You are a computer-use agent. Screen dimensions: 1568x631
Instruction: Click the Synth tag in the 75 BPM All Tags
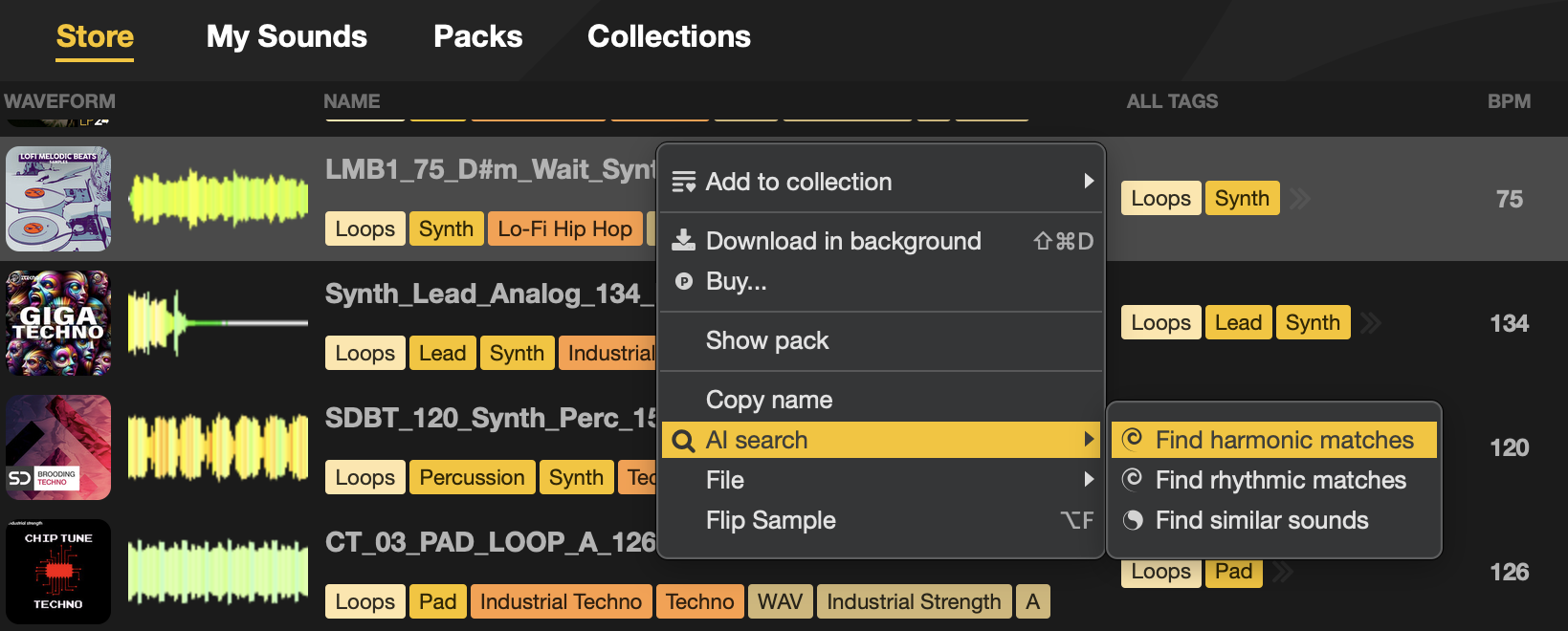[x=1242, y=198]
